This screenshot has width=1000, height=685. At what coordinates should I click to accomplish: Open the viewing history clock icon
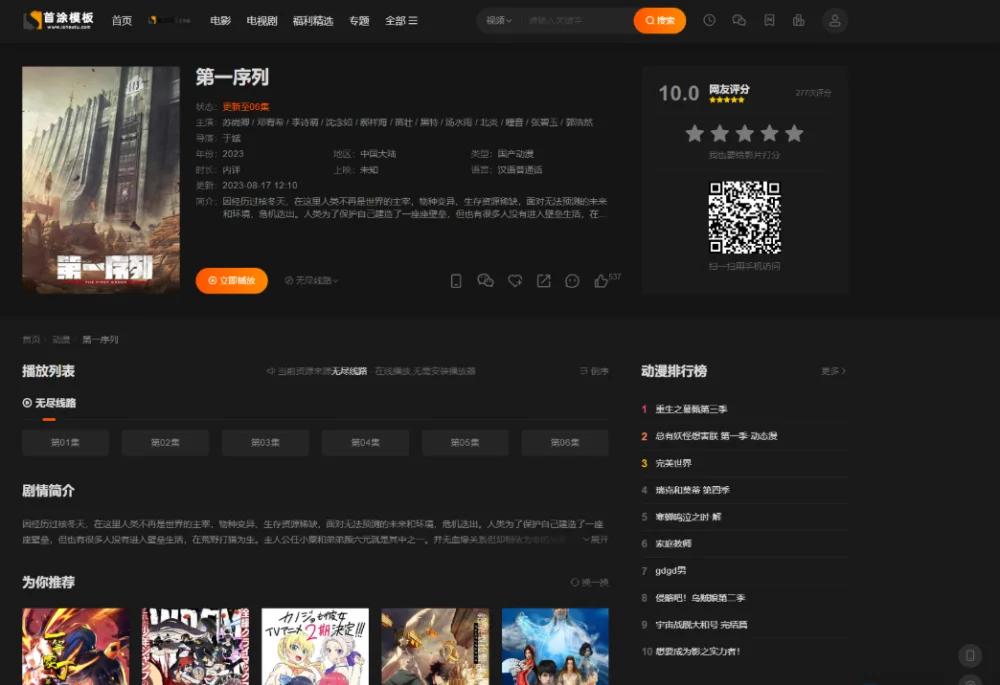click(x=709, y=20)
